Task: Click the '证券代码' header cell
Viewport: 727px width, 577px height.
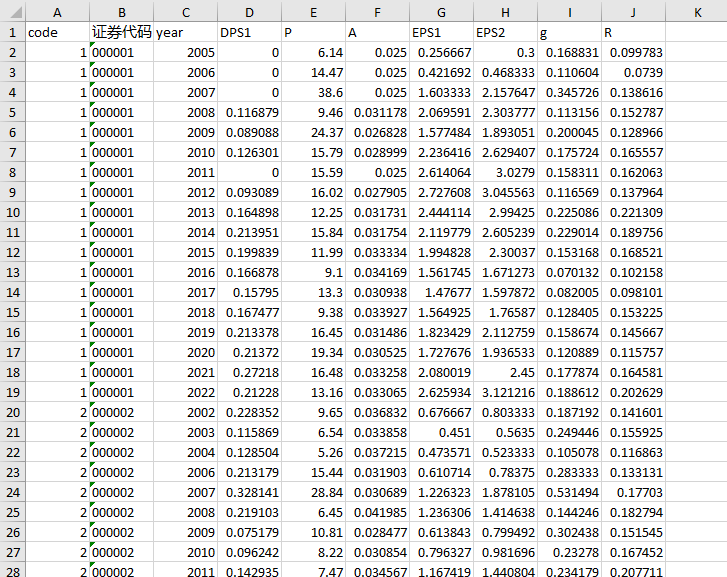Action: [x=121, y=32]
